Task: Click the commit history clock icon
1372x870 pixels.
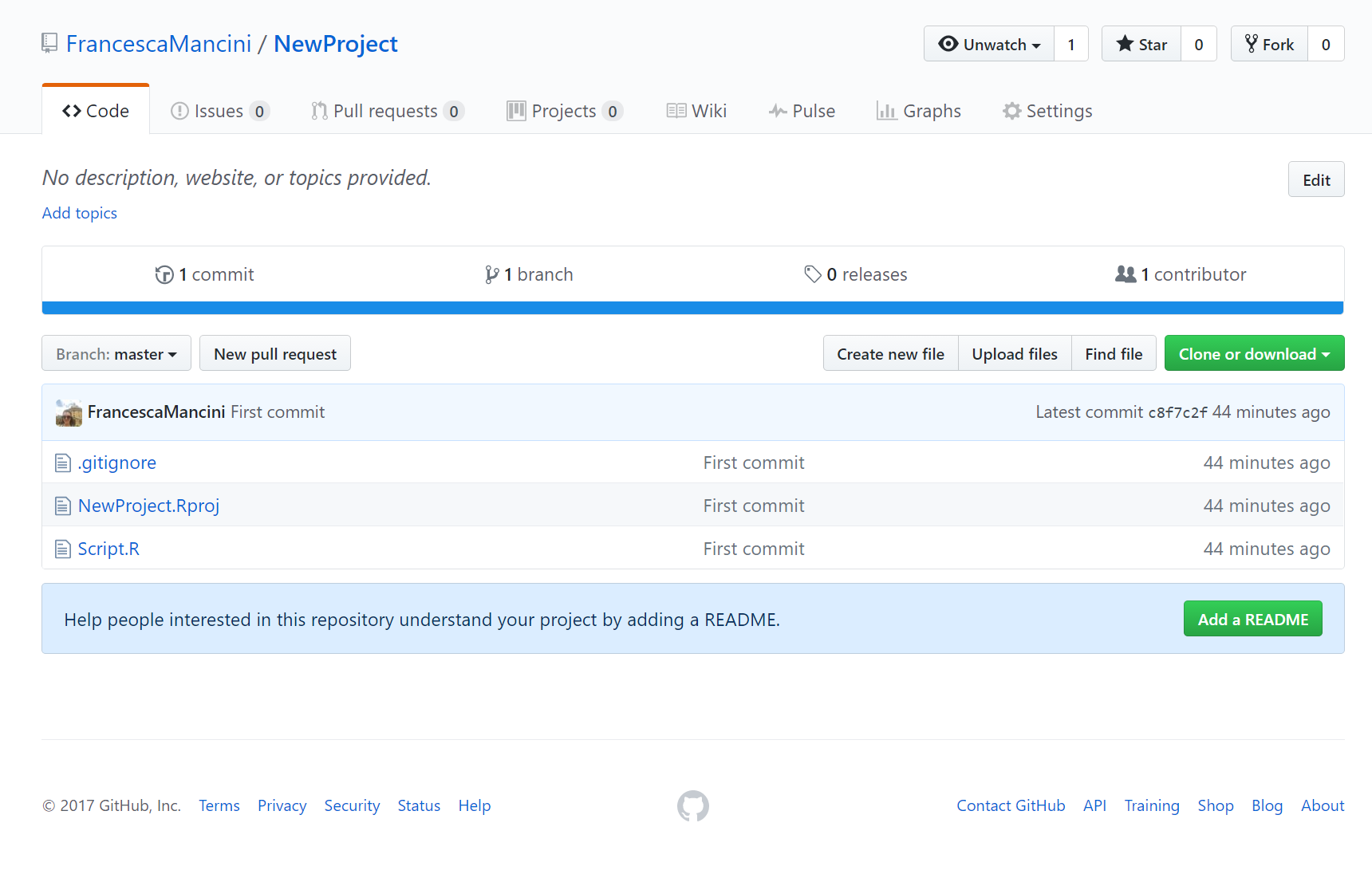Action: coord(164,274)
